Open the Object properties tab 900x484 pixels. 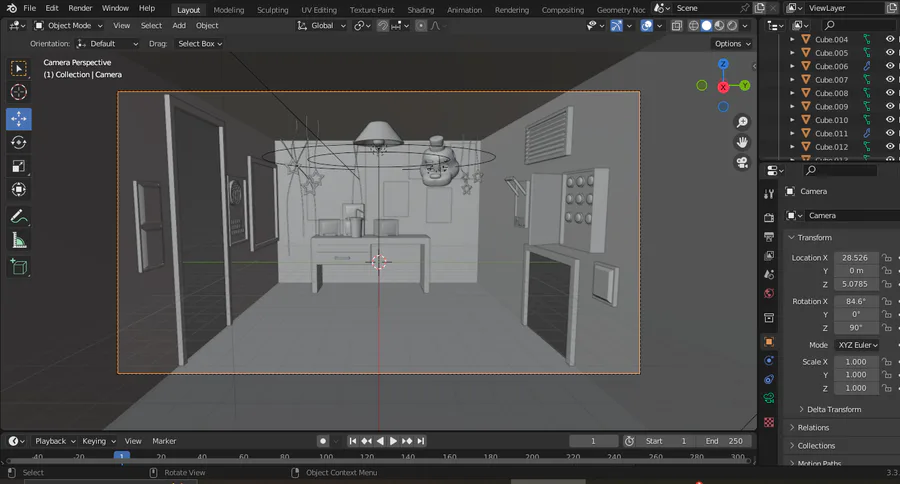click(x=769, y=342)
